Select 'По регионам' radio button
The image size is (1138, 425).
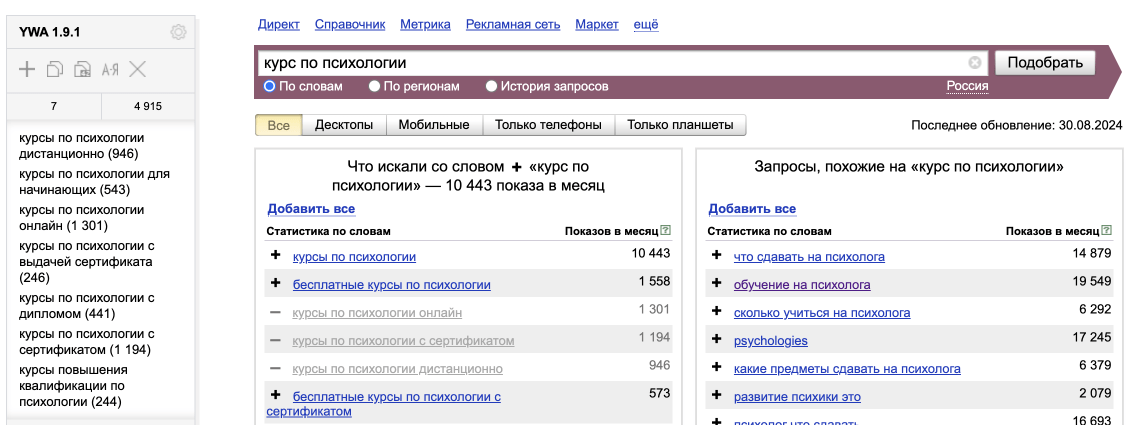click(x=374, y=86)
